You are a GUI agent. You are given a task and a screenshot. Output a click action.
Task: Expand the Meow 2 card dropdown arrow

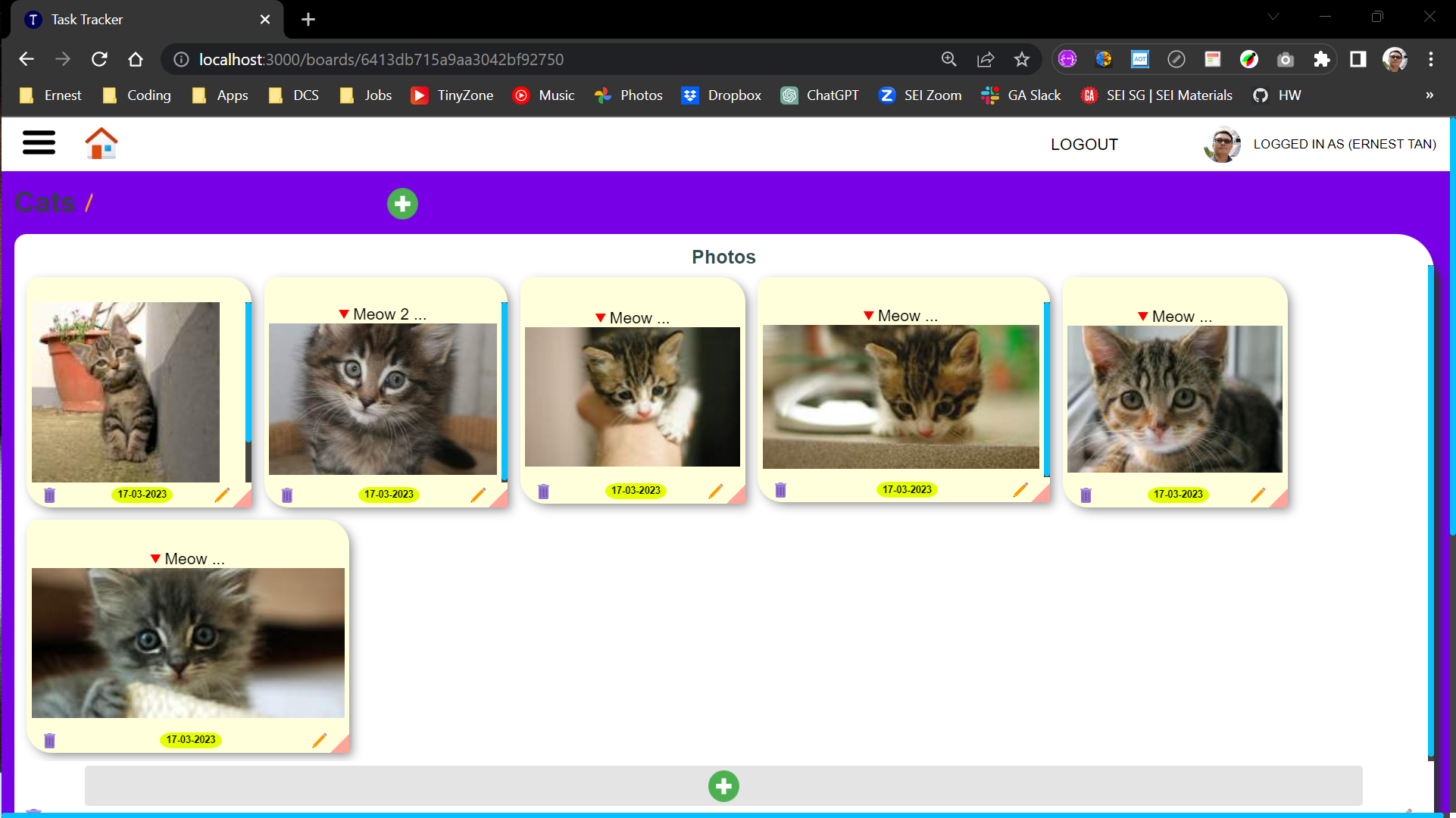click(x=344, y=314)
